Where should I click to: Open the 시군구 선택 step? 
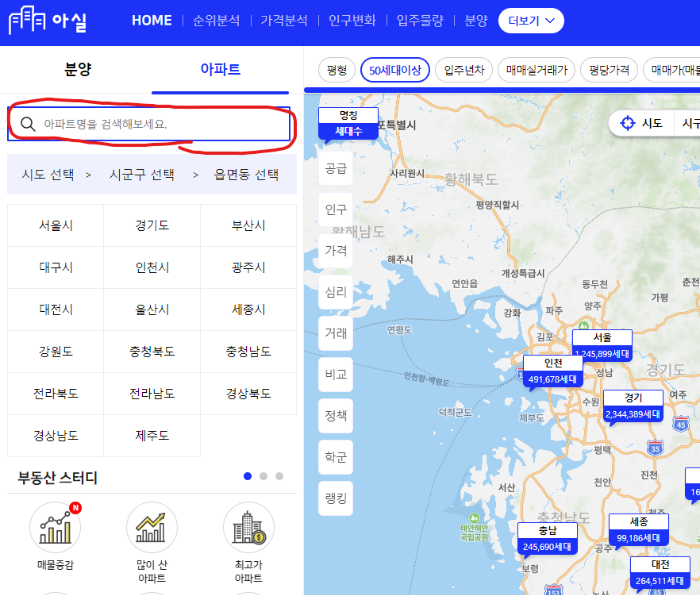click(x=142, y=175)
